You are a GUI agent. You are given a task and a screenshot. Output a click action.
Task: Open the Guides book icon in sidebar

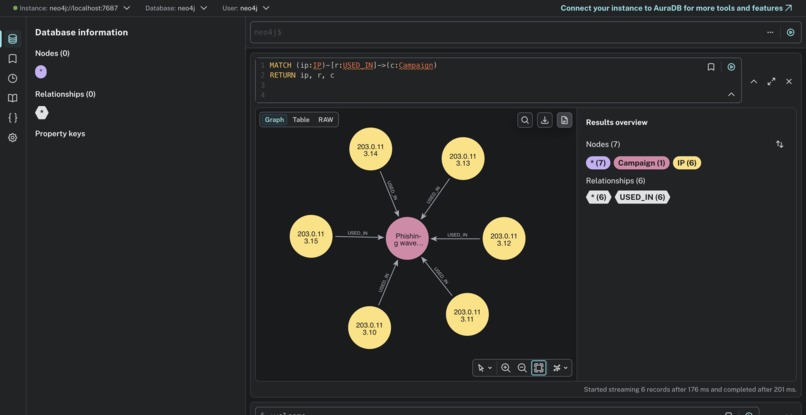tap(12, 98)
